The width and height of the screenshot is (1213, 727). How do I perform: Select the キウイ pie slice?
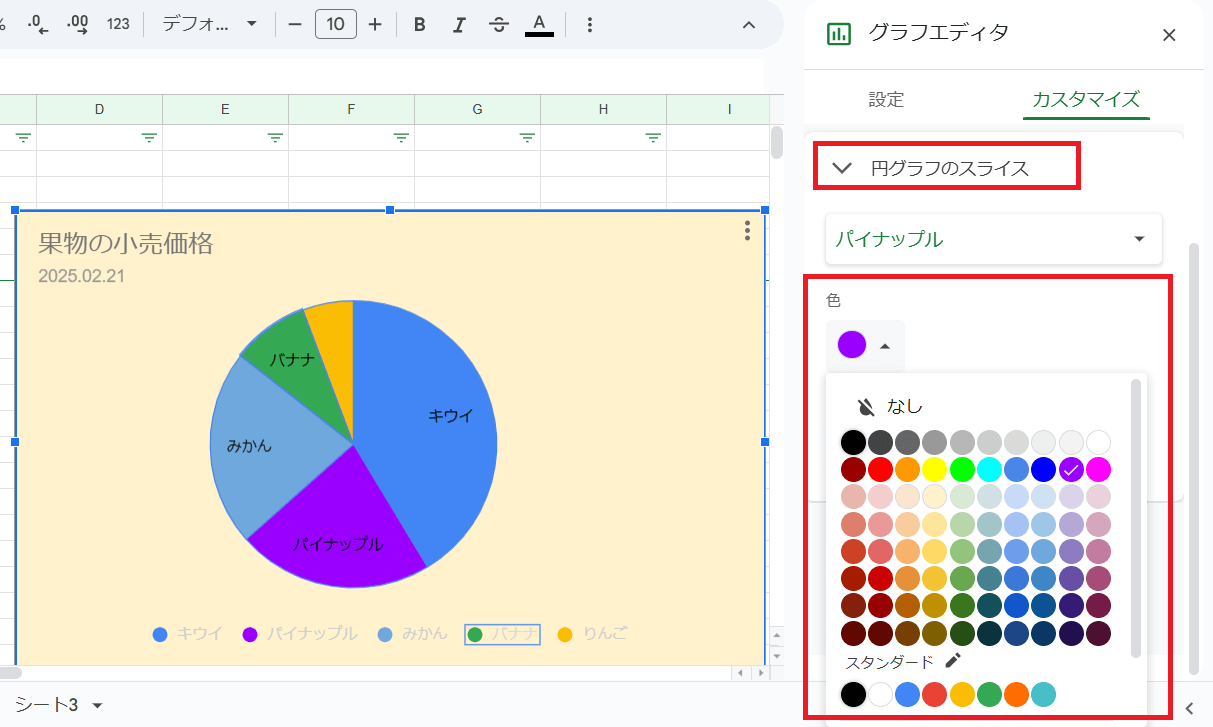click(x=430, y=420)
